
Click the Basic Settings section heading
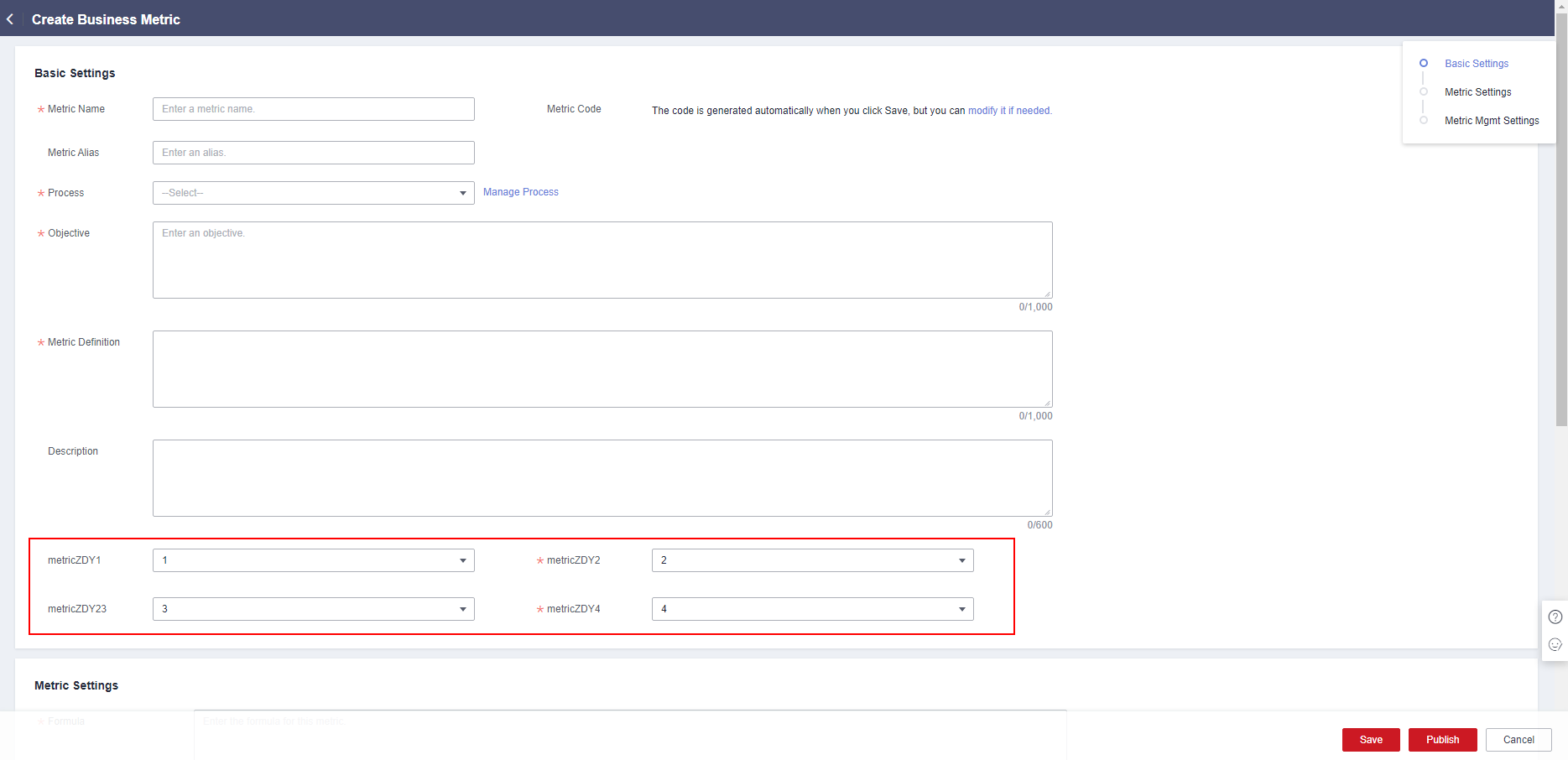75,73
